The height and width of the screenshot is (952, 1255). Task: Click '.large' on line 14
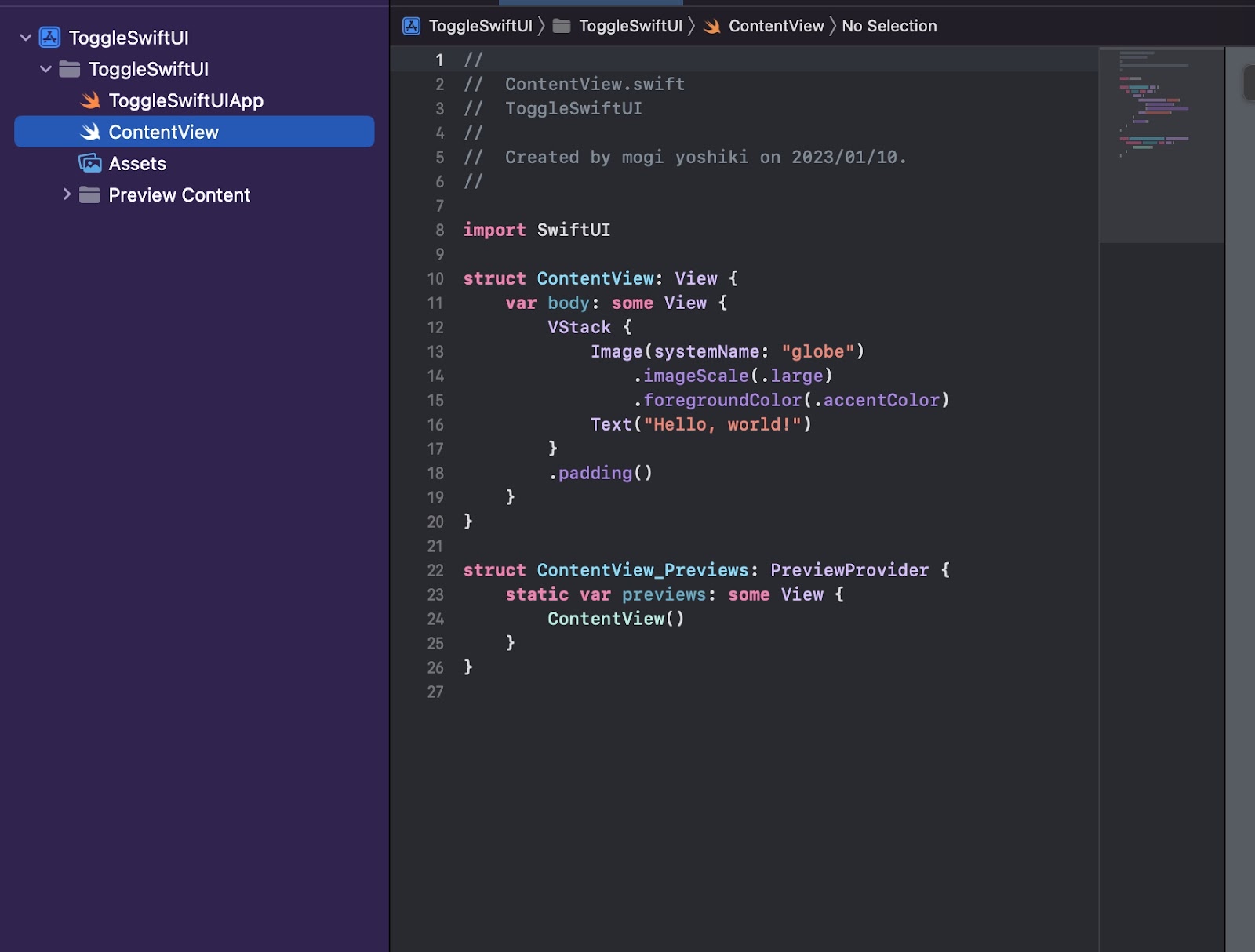tap(791, 376)
